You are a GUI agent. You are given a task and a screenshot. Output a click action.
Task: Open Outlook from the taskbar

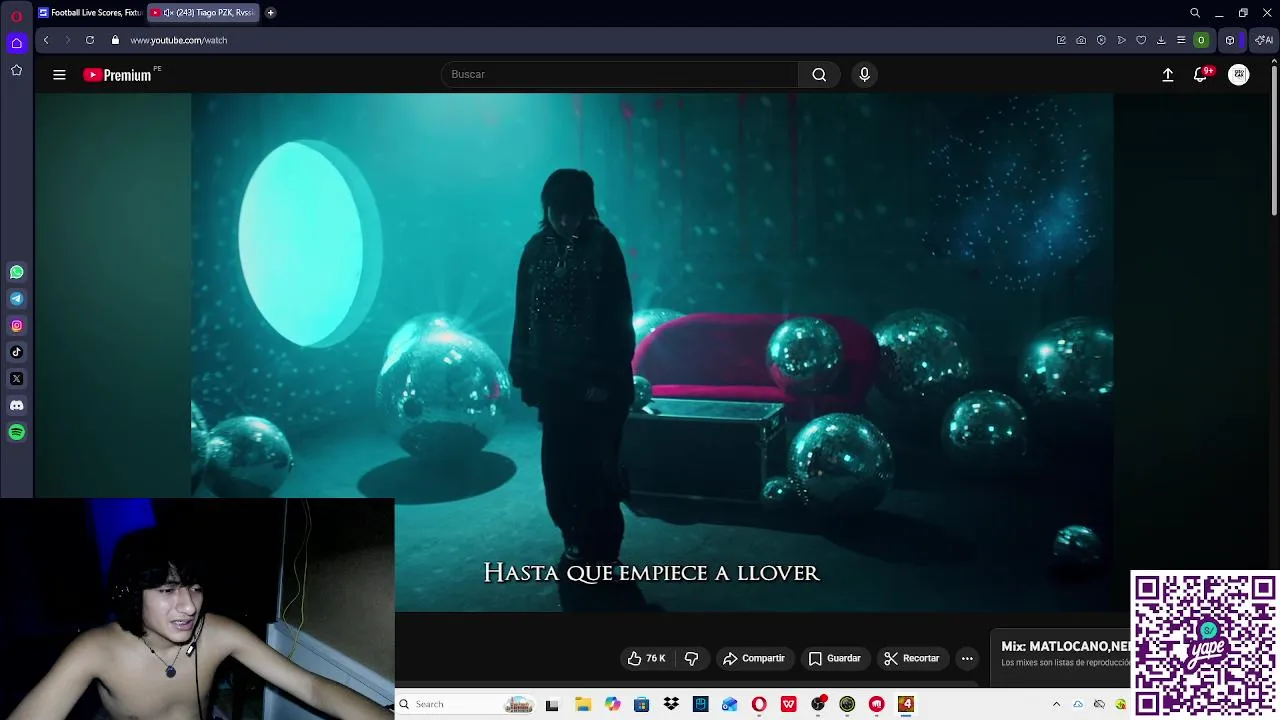click(730, 704)
